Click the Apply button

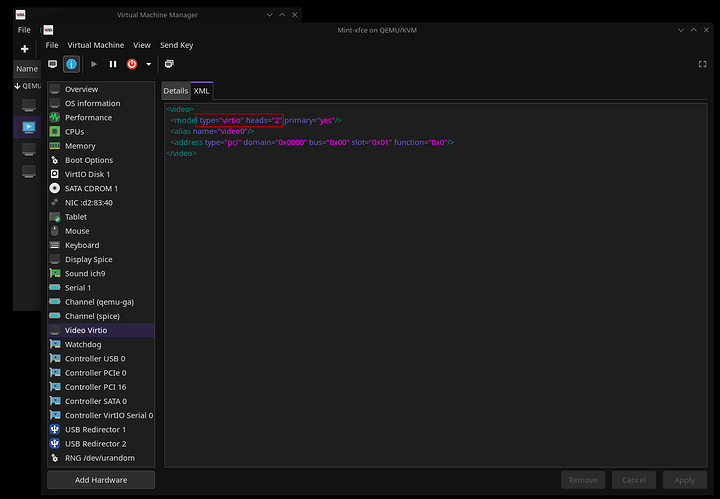pyautogui.click(x=685, y=480)
